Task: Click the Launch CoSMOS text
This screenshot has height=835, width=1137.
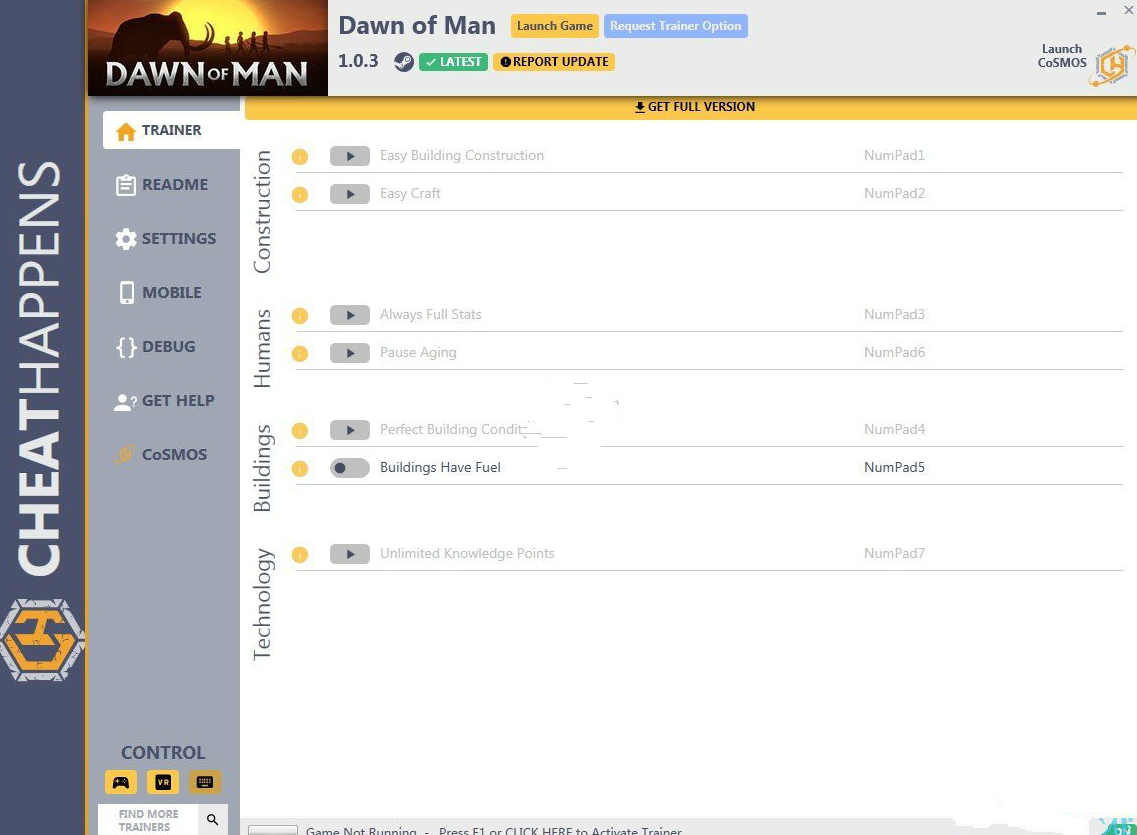Action: (x=1062, y=56)
